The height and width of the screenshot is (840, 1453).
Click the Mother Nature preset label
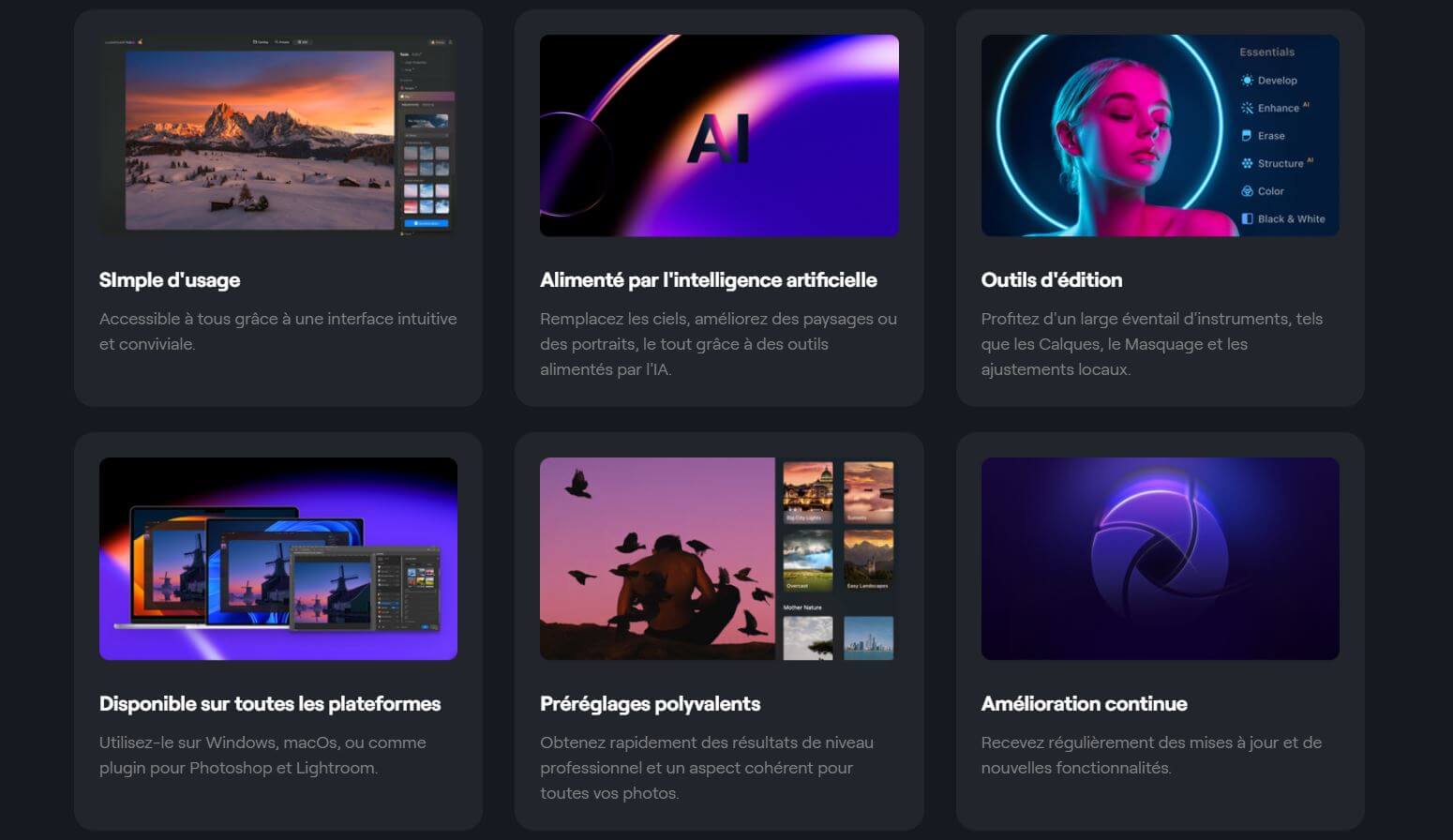point(802,607)
